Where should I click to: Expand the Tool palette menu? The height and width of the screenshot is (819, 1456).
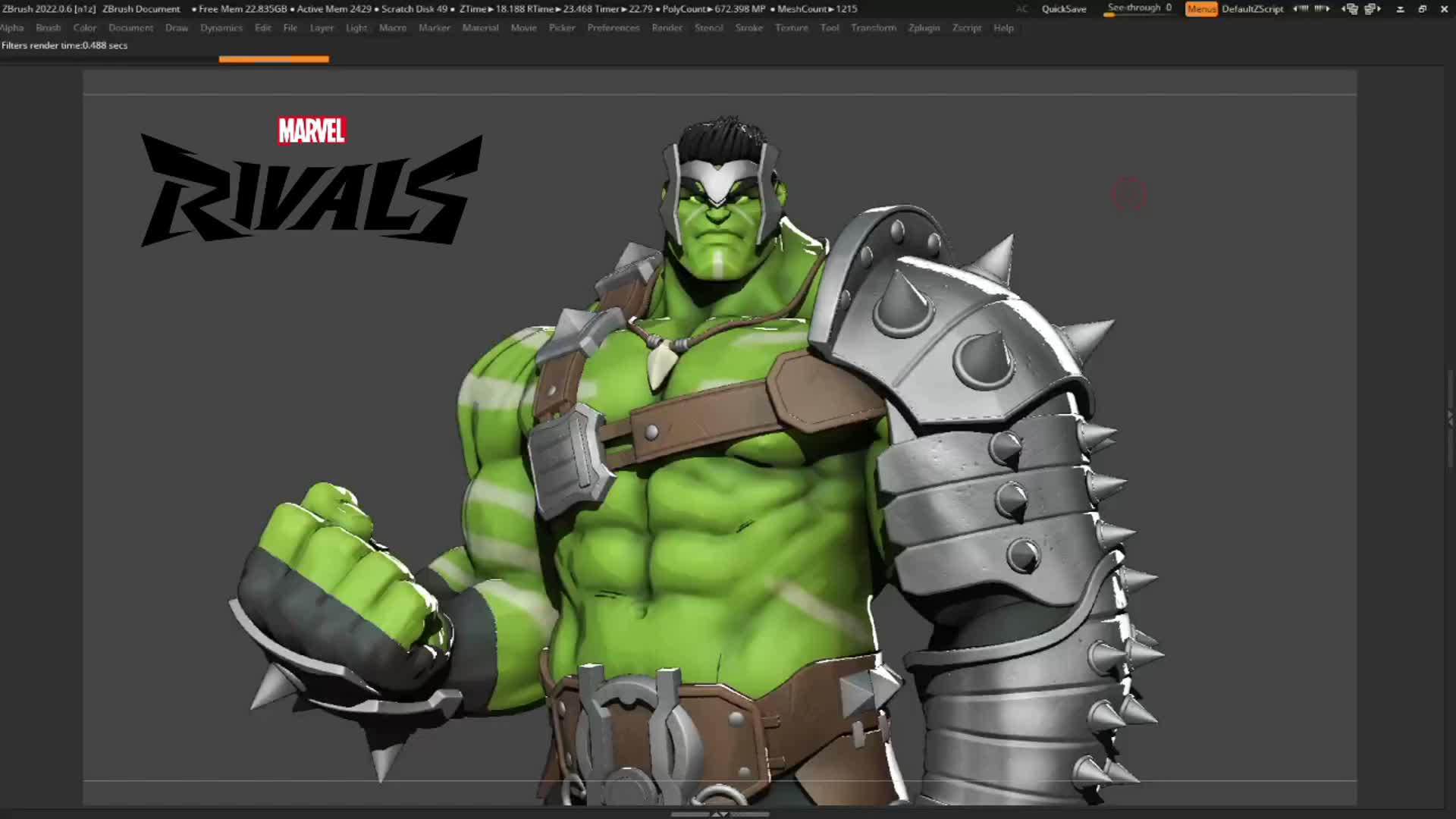[x=829, y=28]
